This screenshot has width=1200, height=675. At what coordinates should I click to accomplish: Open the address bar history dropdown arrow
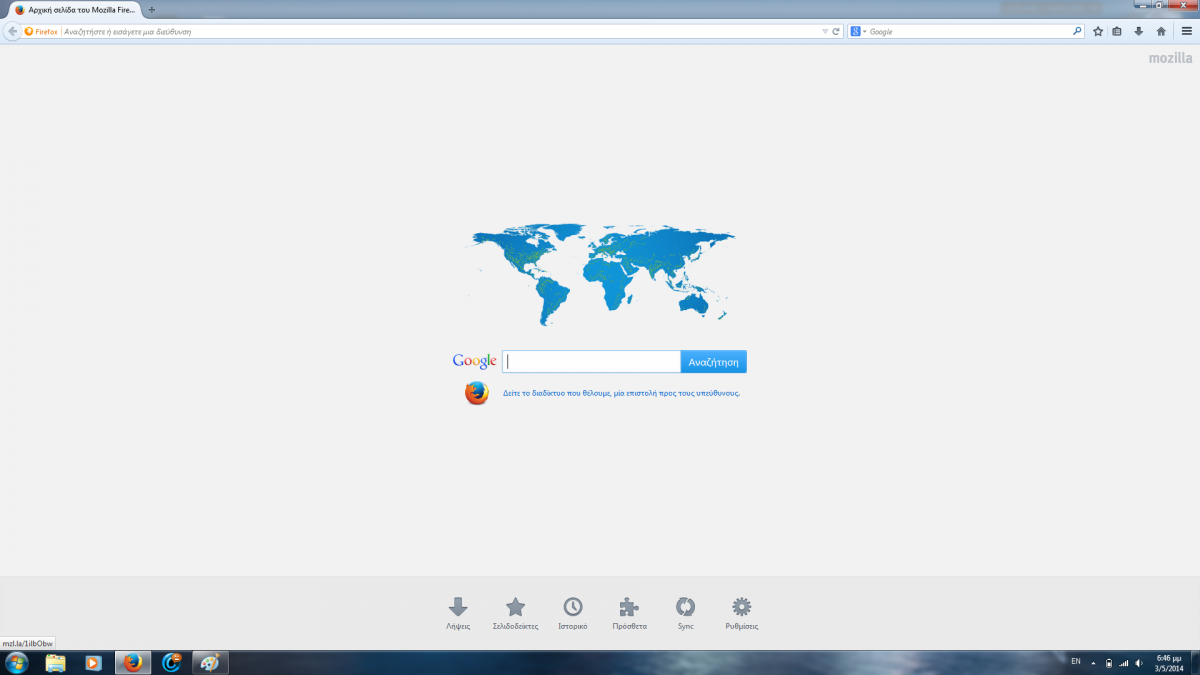pyautogui.click(x=824, y=31)
